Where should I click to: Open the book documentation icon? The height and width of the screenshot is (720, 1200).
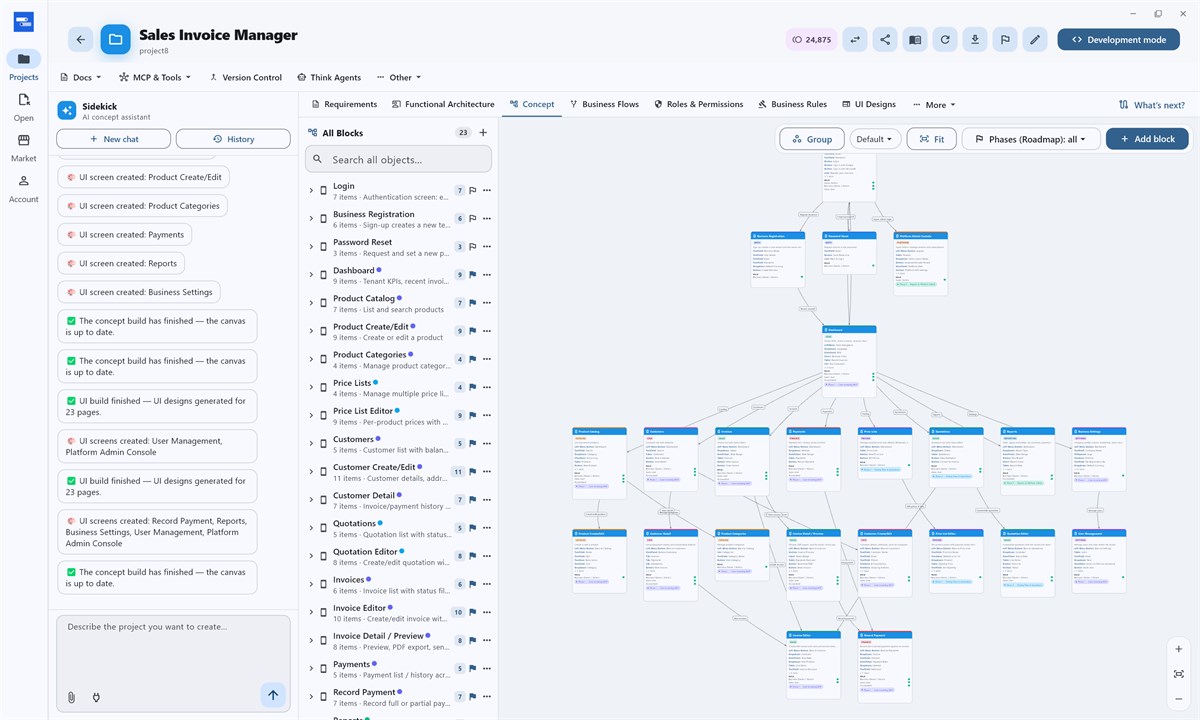point(915,40)
